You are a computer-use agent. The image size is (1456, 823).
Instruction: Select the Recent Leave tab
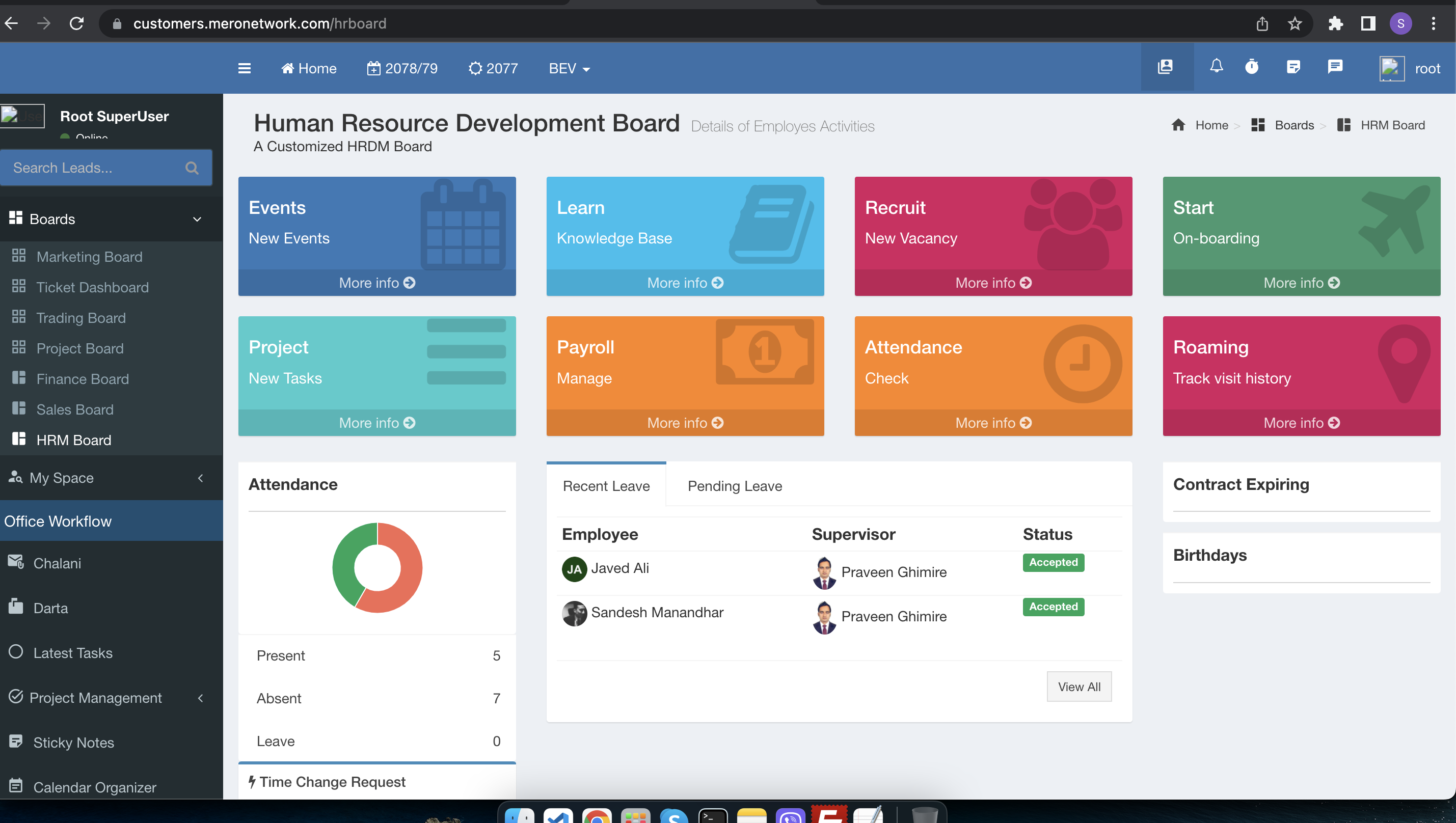[606, 485]
